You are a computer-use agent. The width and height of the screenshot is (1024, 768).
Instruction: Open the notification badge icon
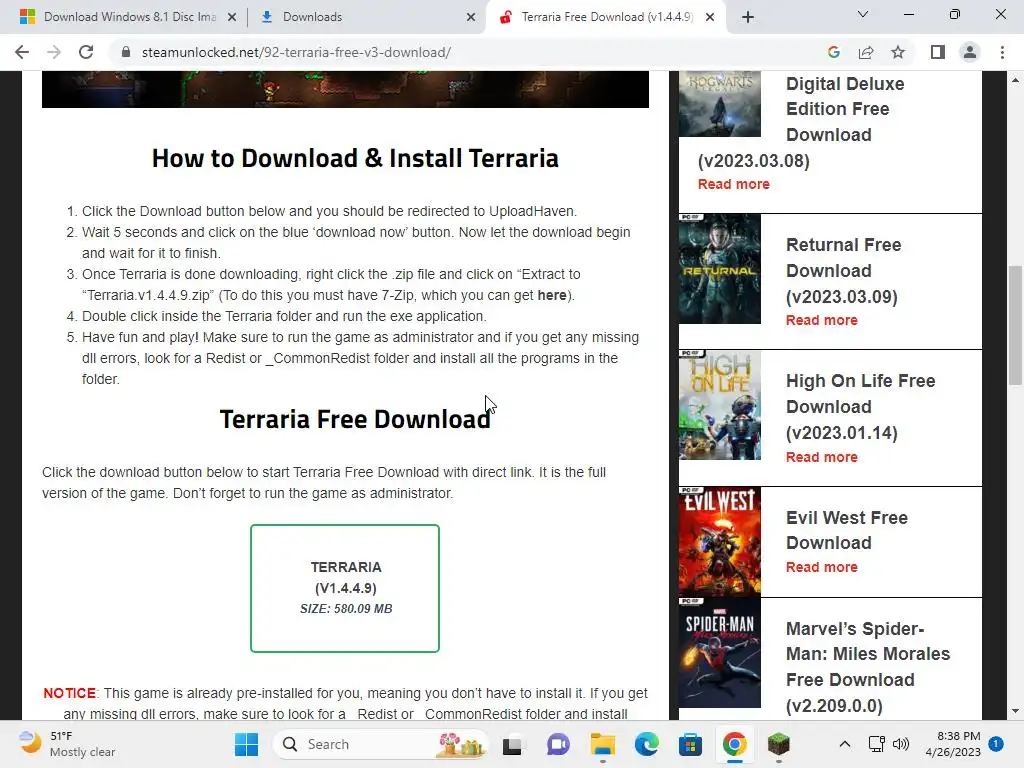point(996,744)
